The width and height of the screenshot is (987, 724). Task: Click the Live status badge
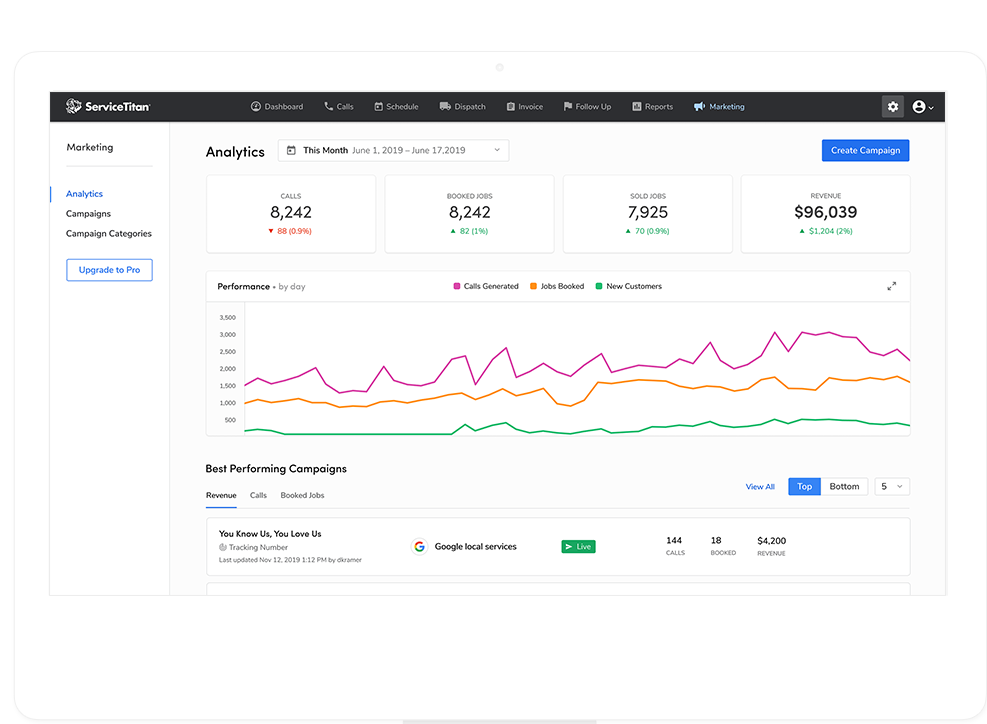(x=578, y=546)
